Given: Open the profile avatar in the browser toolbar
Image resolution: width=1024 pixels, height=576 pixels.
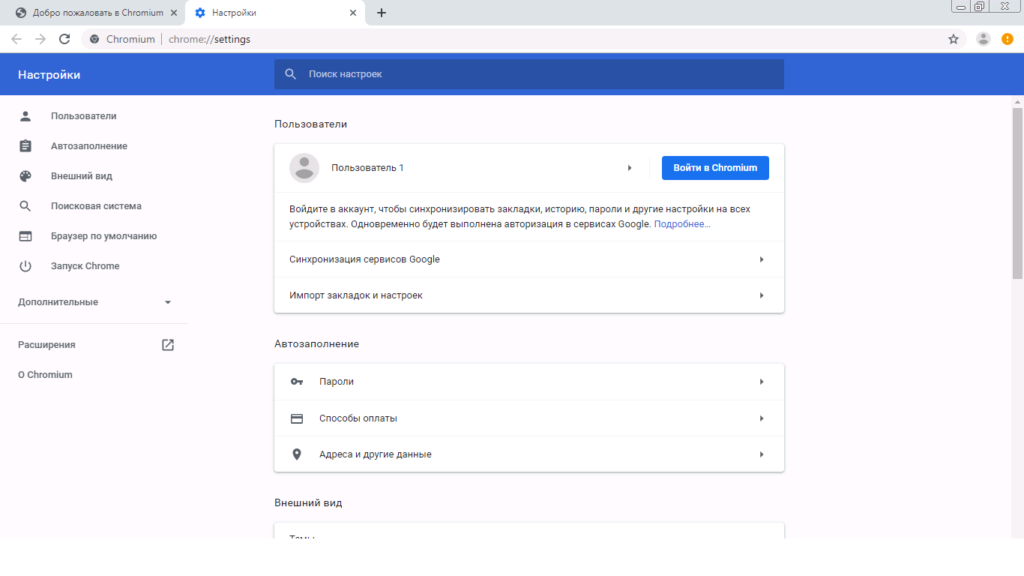Looking at the screenshot, I should pos(983,39).
